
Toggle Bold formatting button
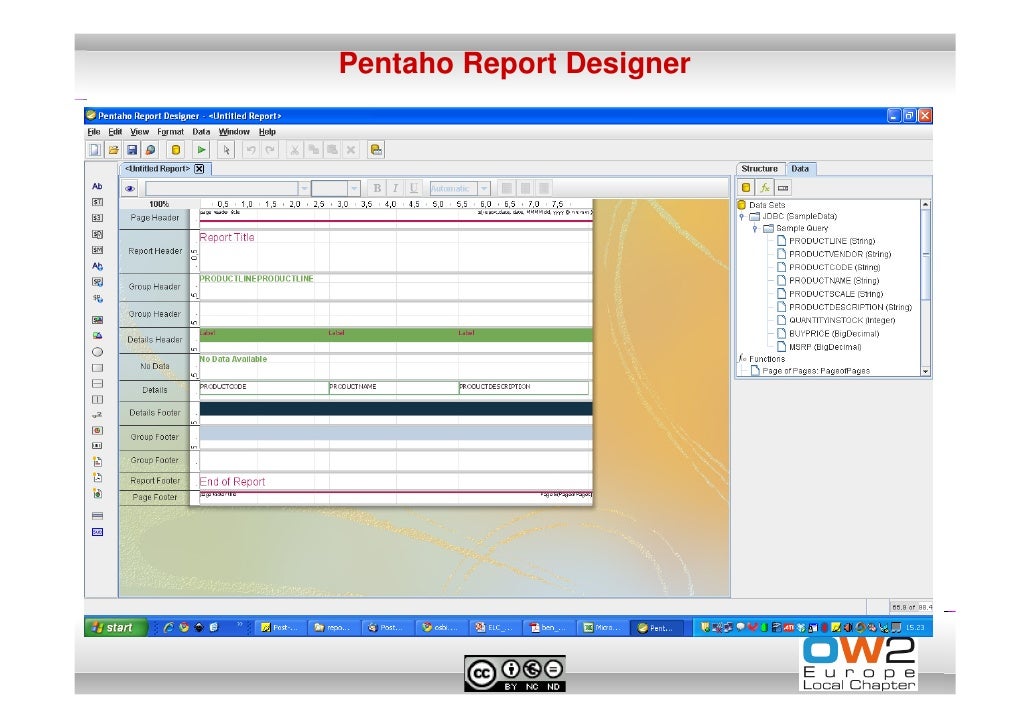point(377,189)
